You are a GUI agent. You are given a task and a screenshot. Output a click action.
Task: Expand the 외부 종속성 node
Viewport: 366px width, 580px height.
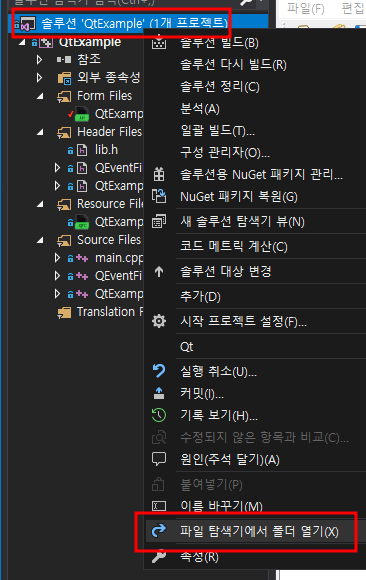click(40, 78)
